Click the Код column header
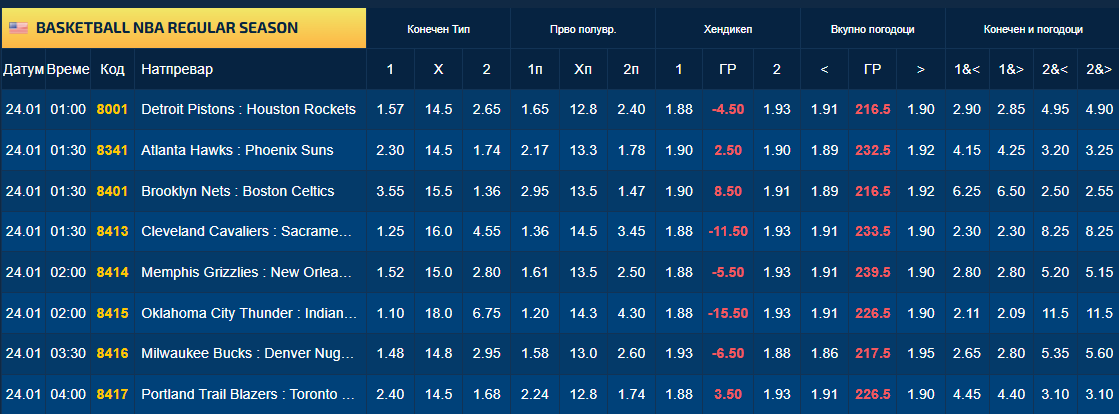 (x=112, y=70)
